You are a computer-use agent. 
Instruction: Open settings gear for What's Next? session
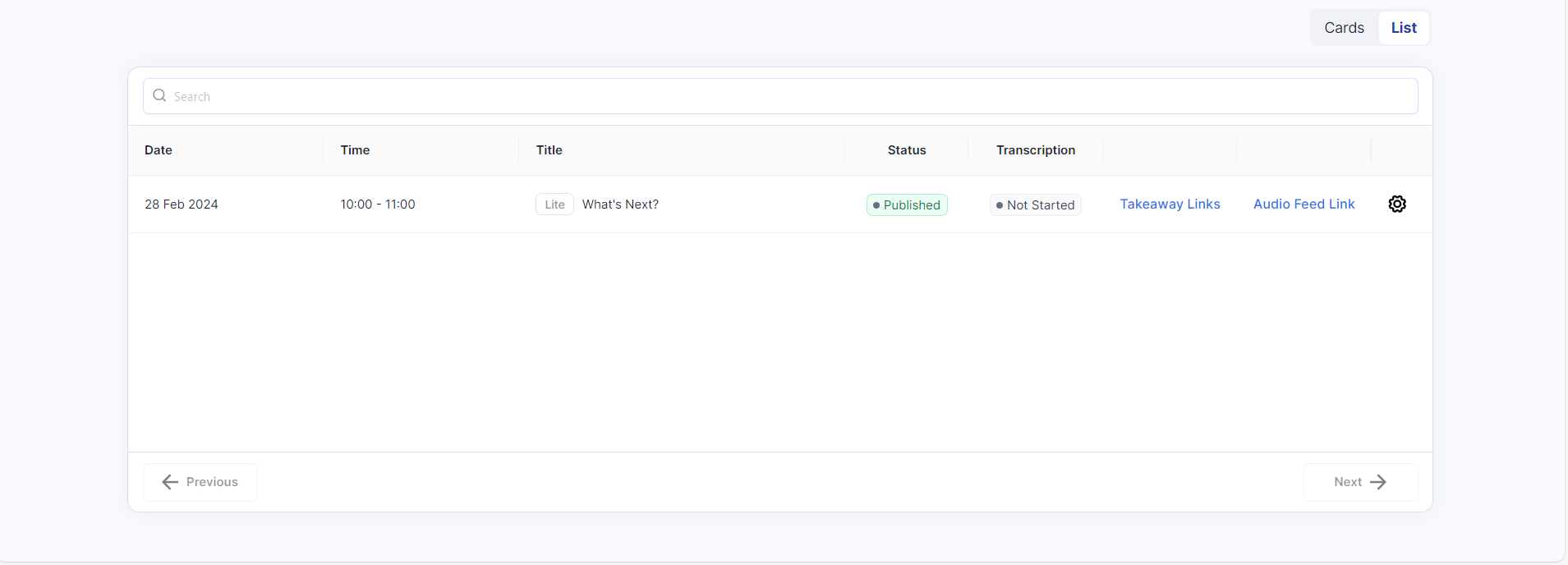(x=1397, y=204)
